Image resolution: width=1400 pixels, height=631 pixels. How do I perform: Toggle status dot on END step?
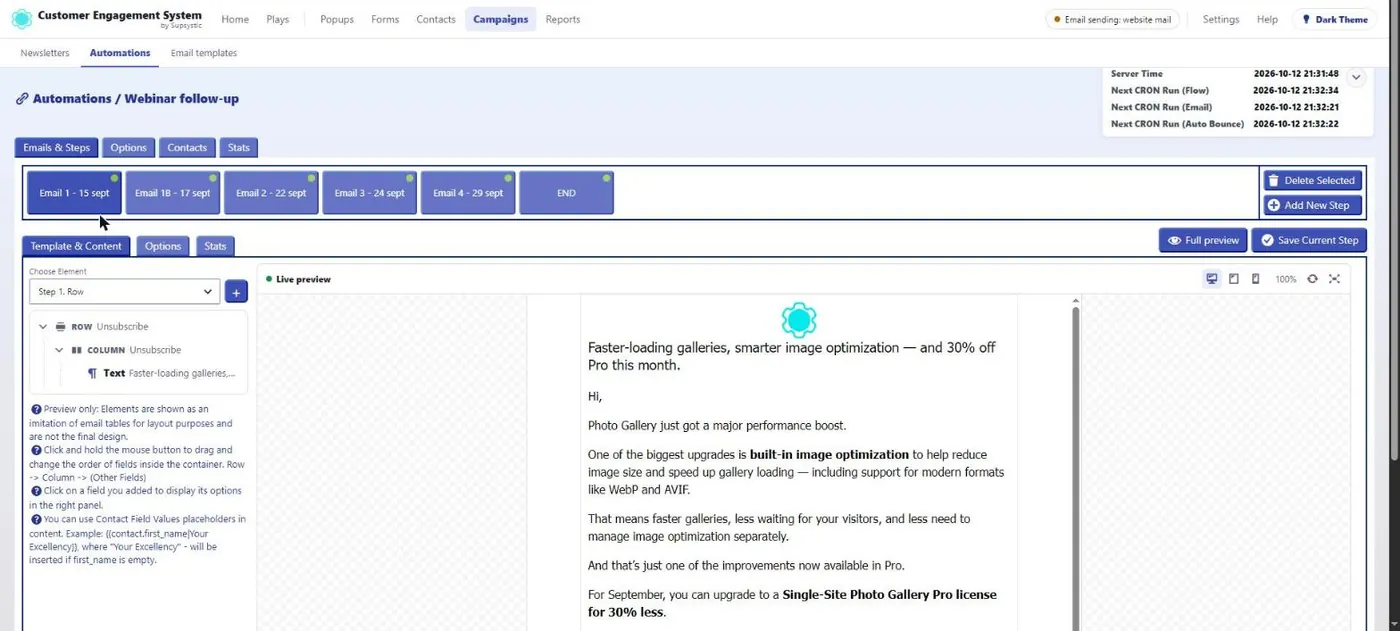coord(607,178)
